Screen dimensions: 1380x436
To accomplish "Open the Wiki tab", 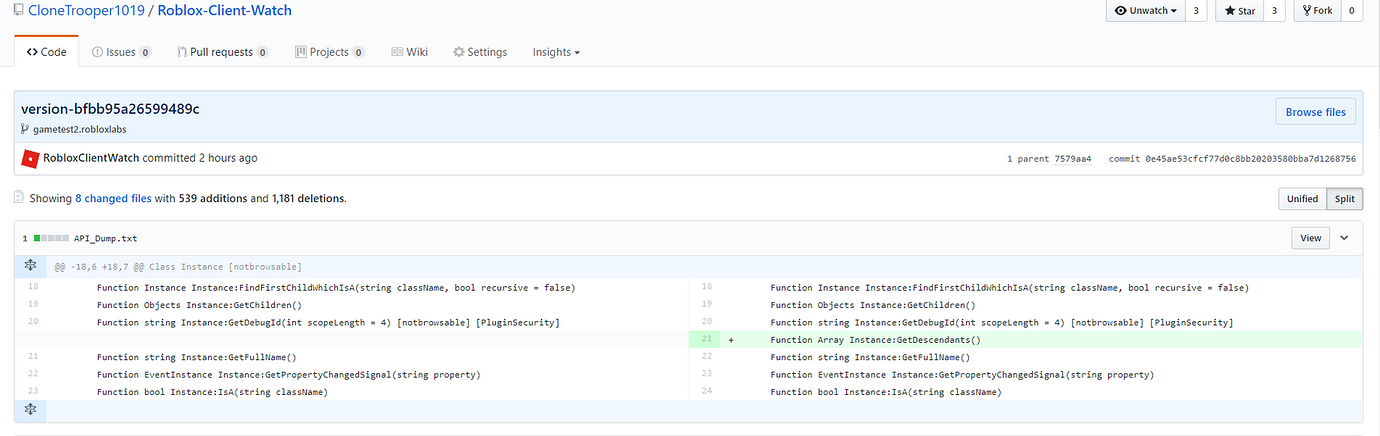I will pyautogui.click(x=409, y=52).
